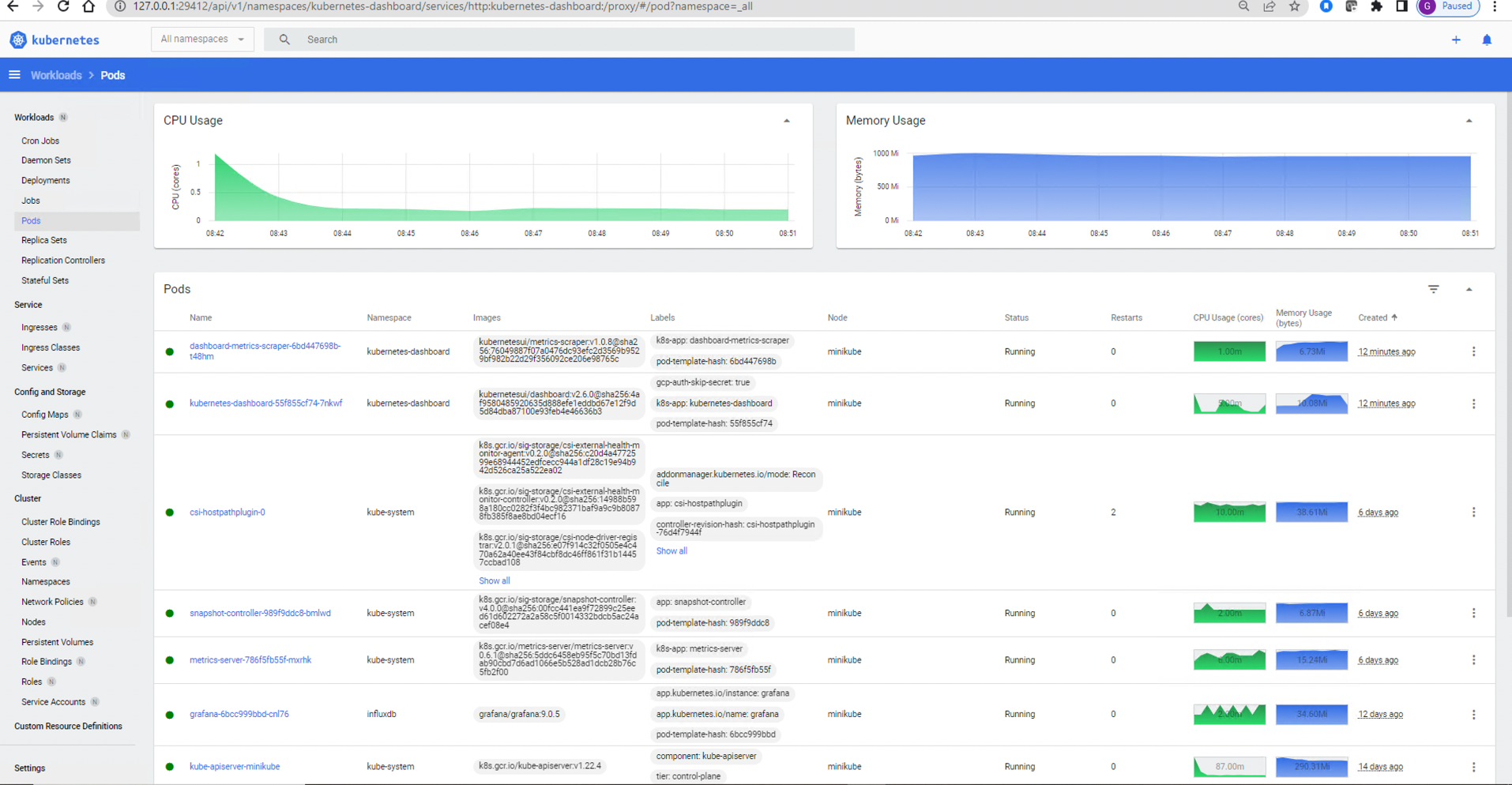Screen dimensions: 1512x785
Task: Show all images for csi-hostpathplugin-0
Action: pyautogui.click(x=494, y=580)
